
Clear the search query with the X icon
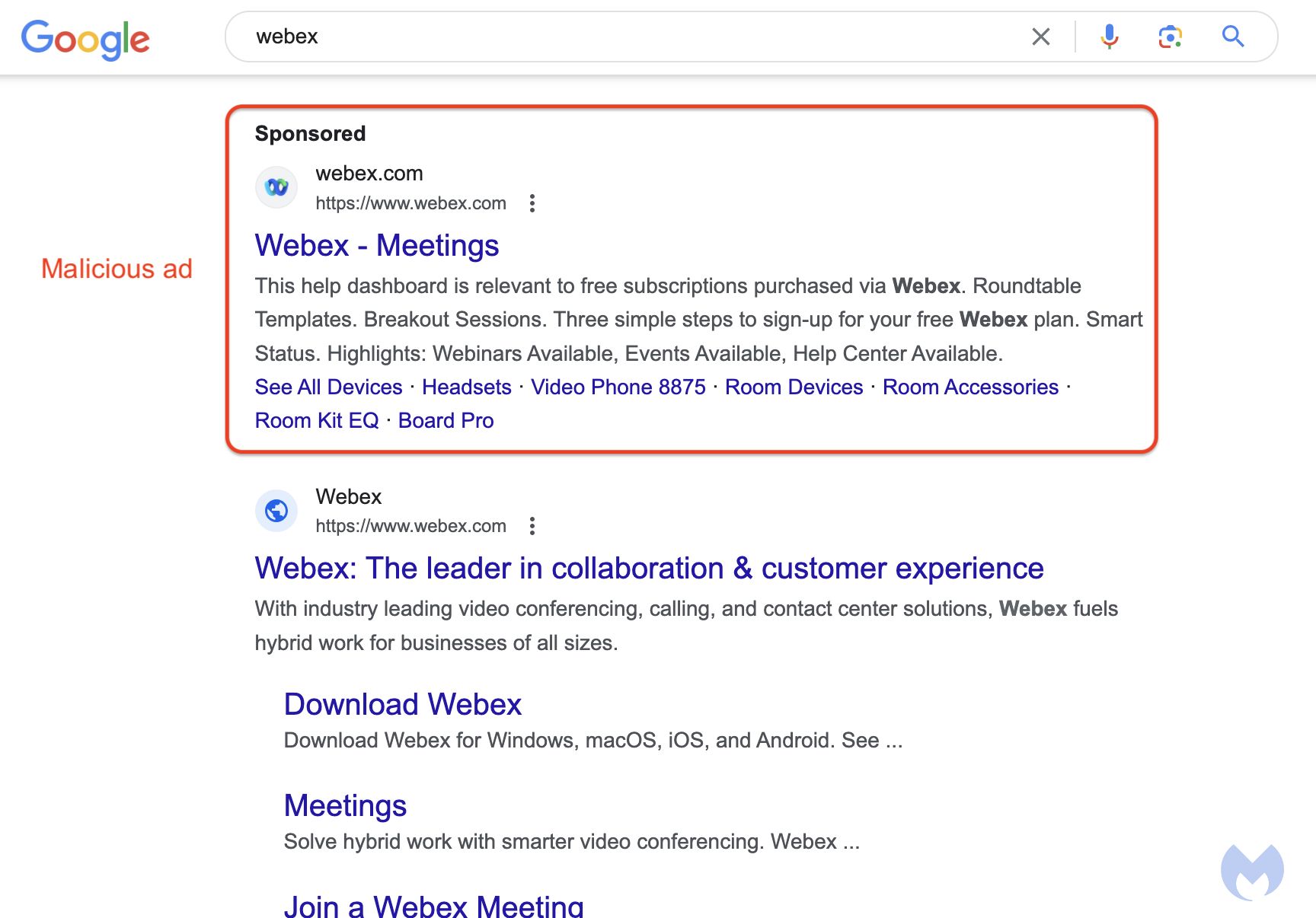(1040, 36)
